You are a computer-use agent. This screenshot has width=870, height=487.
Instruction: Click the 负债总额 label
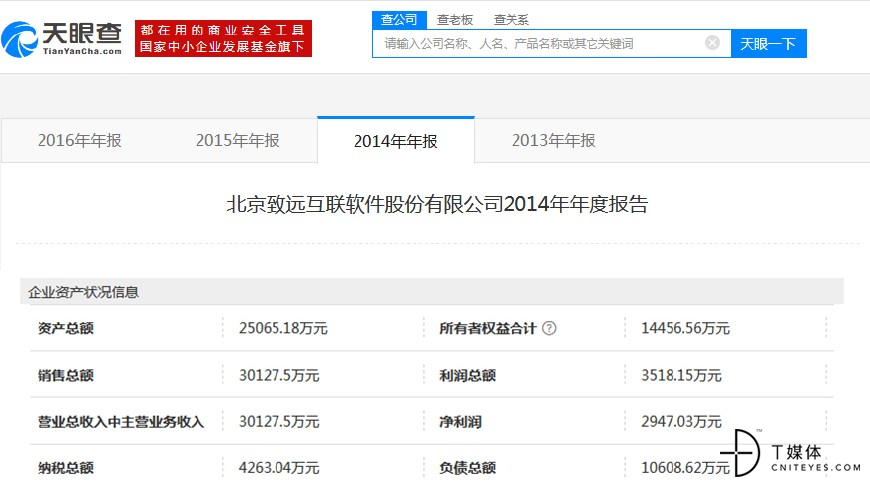pyautogui.click(x=467, y=468)
